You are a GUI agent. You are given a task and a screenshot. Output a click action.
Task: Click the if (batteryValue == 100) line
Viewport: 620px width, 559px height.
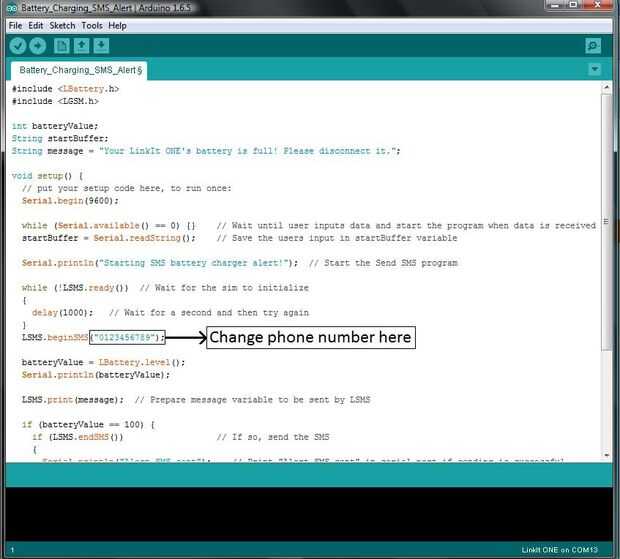[88, 425]
